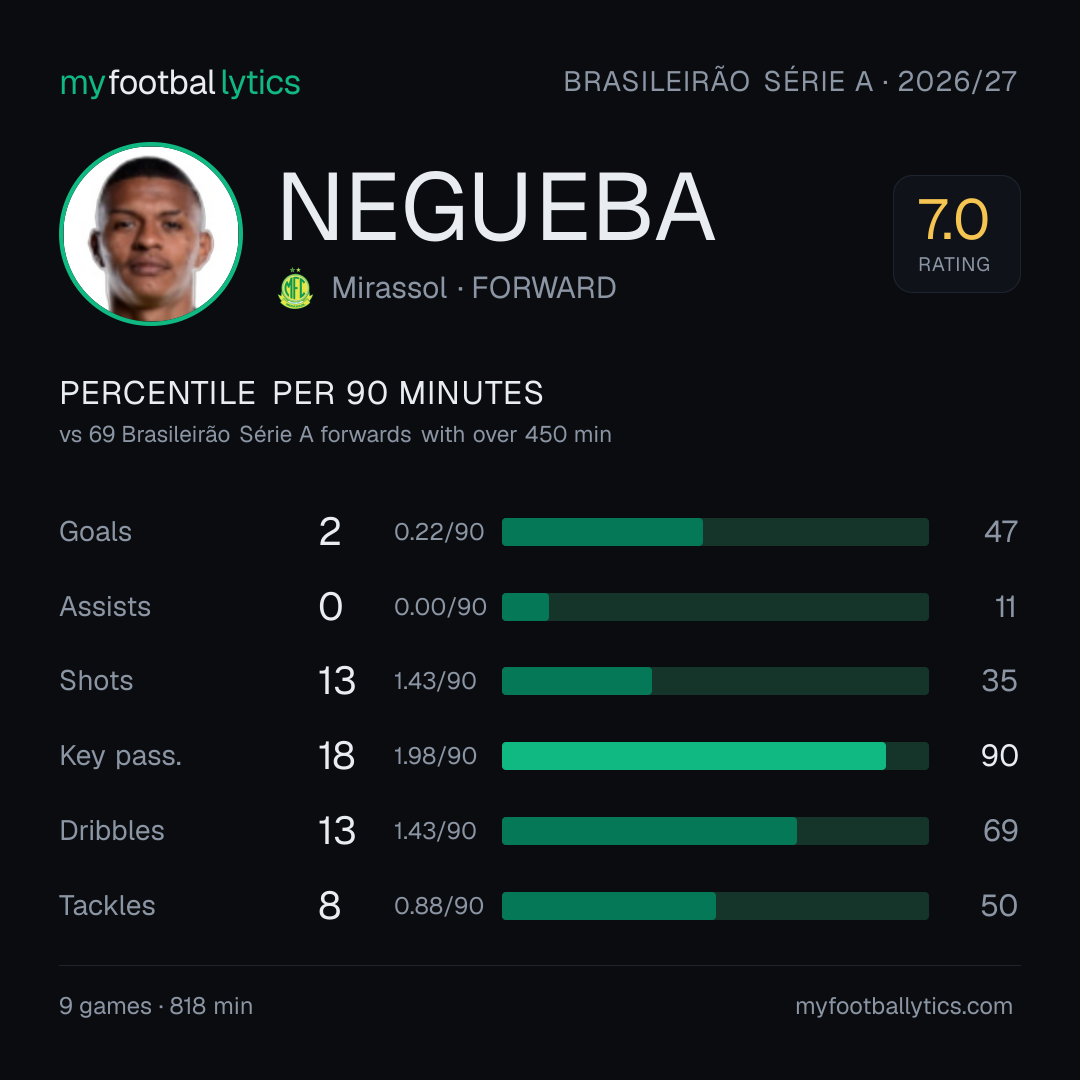Screen dimensions: 1080x1080
Task: Click the Goals percentile bar
Action: point(715,532)
